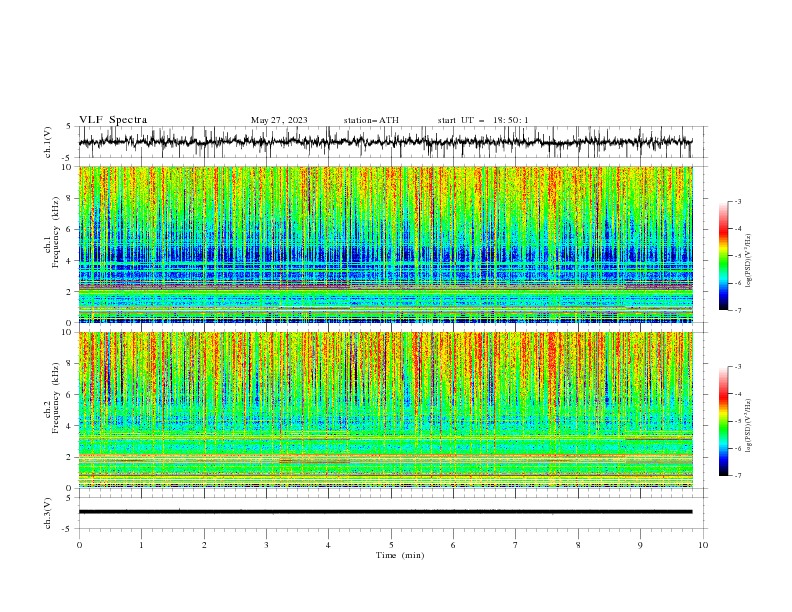This screenshot has height=612, width=792.
Task: Click the ch.1 voltage waveform trace
Action: click(x=385, y=142)
